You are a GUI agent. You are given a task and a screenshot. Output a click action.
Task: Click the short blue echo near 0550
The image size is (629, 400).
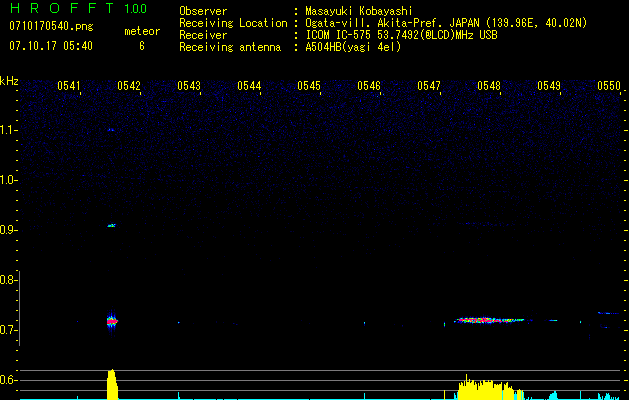608,313
